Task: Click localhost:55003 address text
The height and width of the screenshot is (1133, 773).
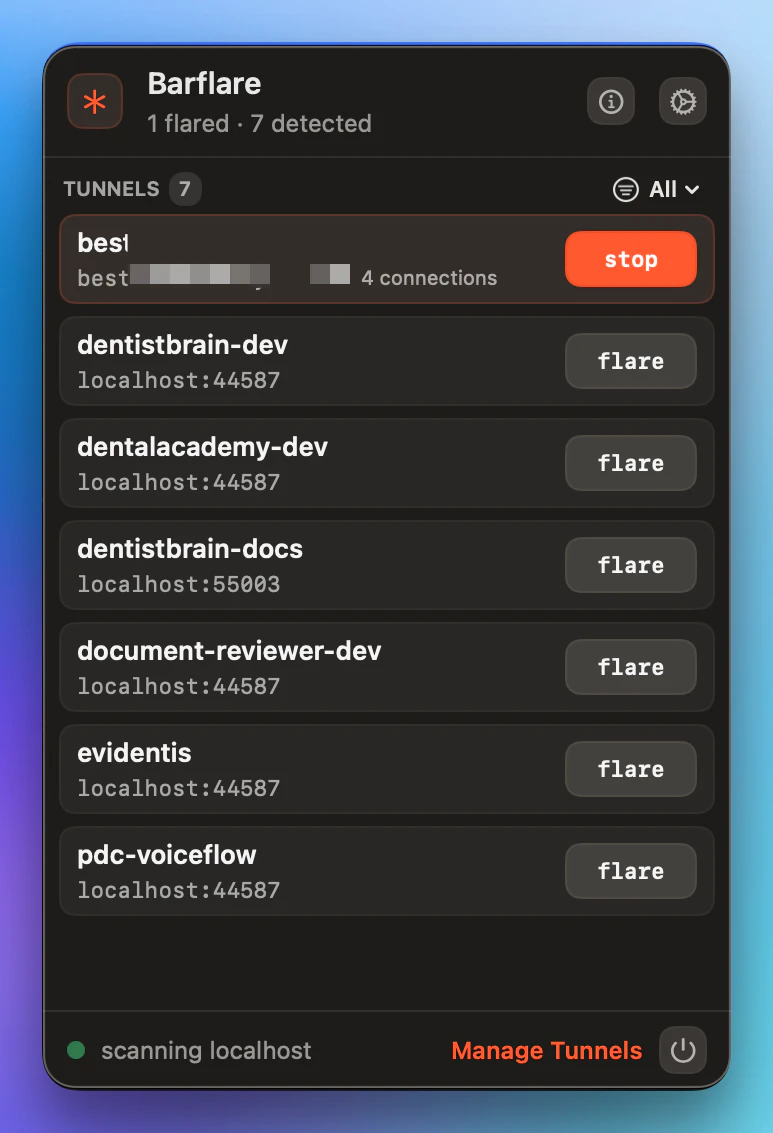Action: 178,584
